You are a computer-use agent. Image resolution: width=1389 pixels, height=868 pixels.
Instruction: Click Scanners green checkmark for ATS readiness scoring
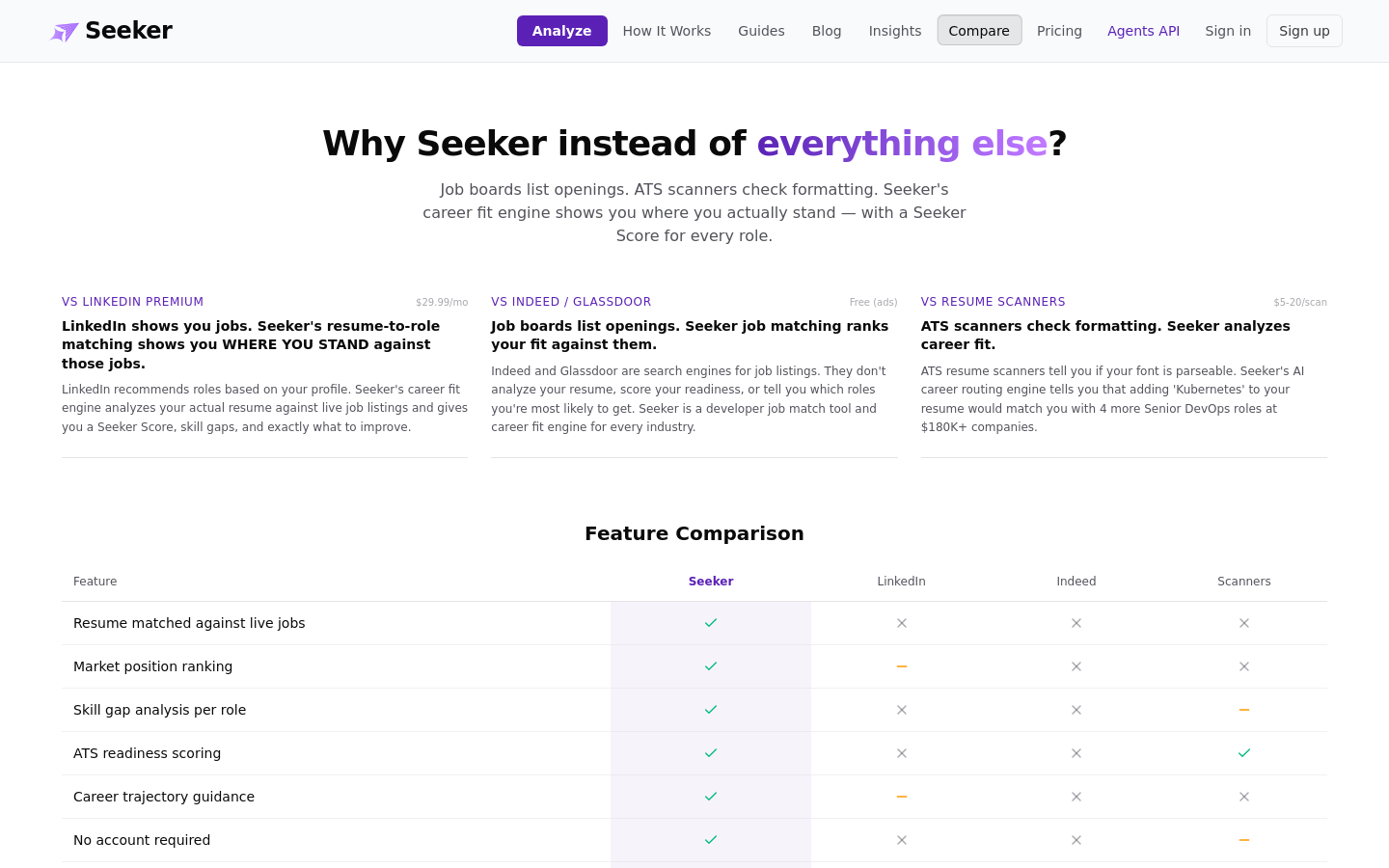(1244, 753)
